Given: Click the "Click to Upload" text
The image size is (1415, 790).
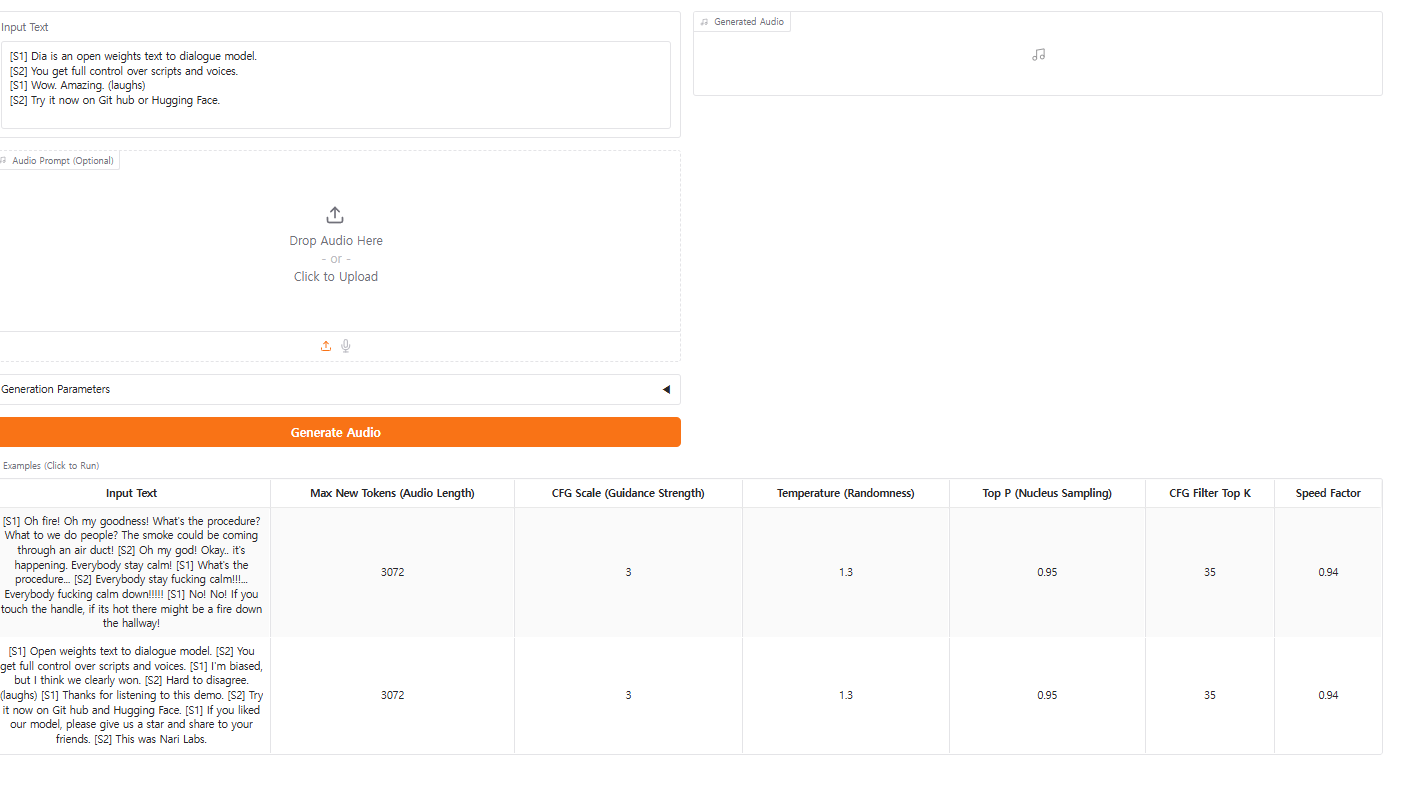Looking at the screenshot, I should tap(336, 277).
